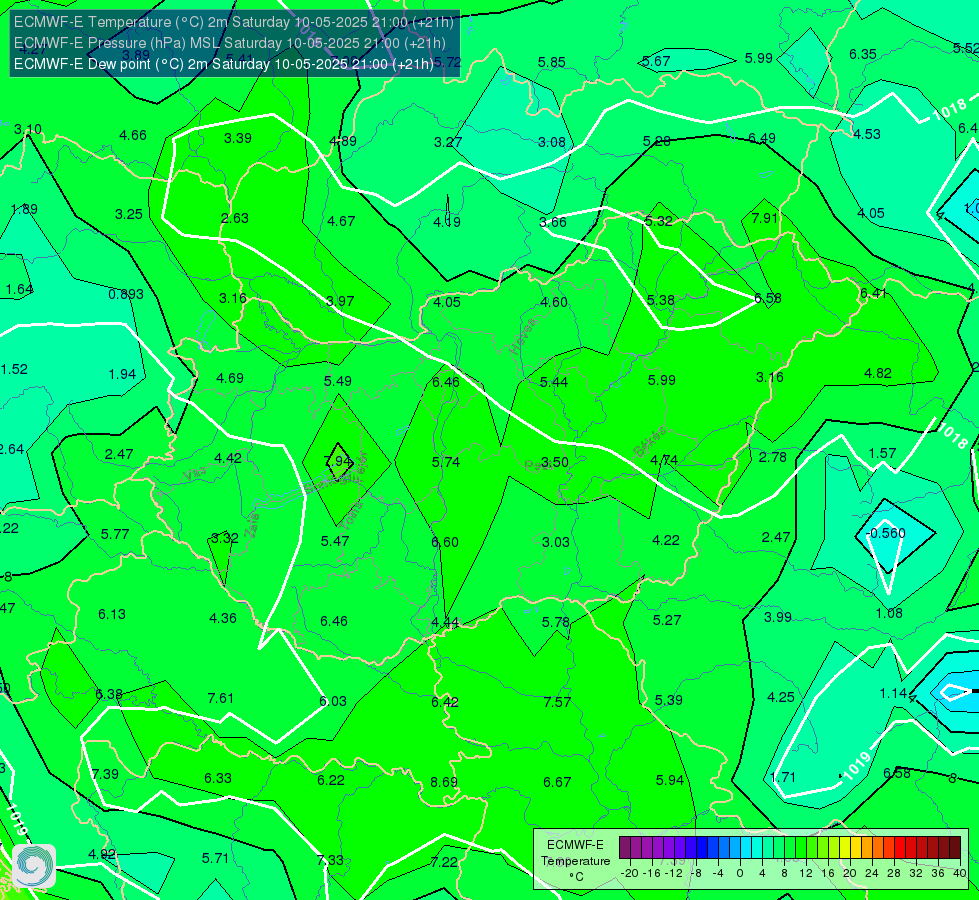Click the -0.560 dew point value

click(887, 533)
